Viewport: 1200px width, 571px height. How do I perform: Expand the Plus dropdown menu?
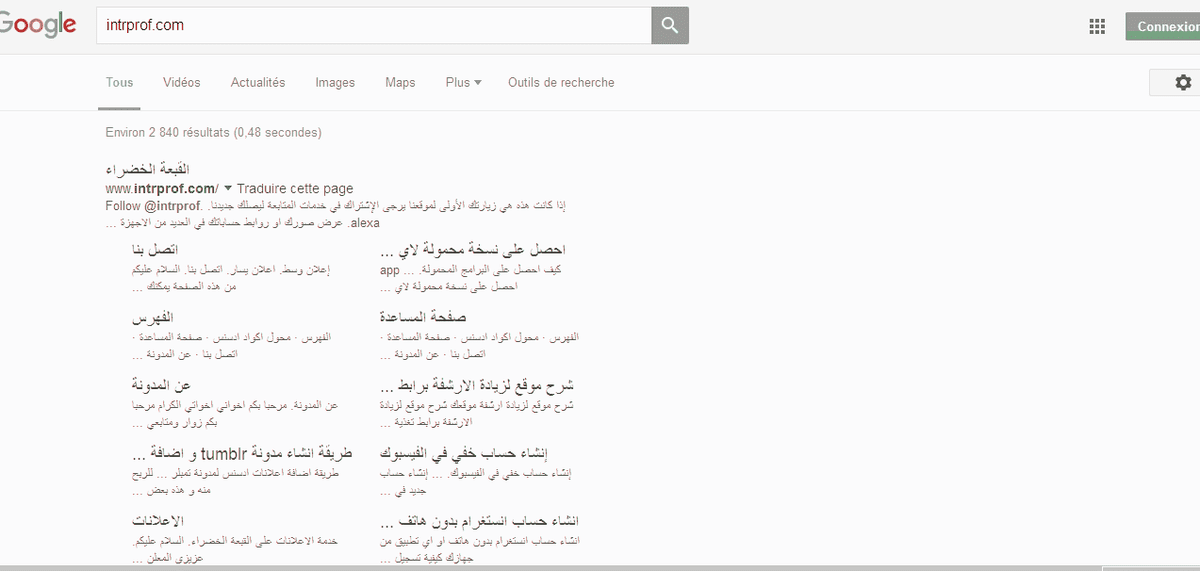point(463,83)
